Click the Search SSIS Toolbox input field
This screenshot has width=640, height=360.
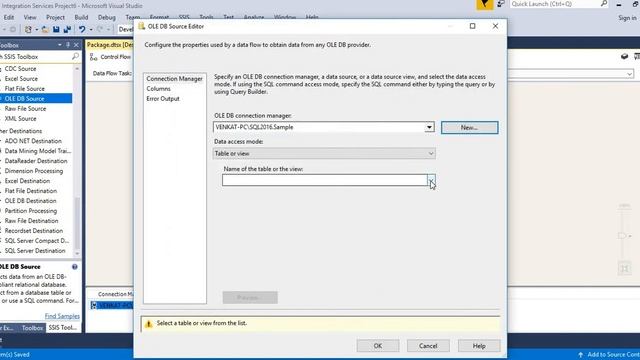(36, 57)
